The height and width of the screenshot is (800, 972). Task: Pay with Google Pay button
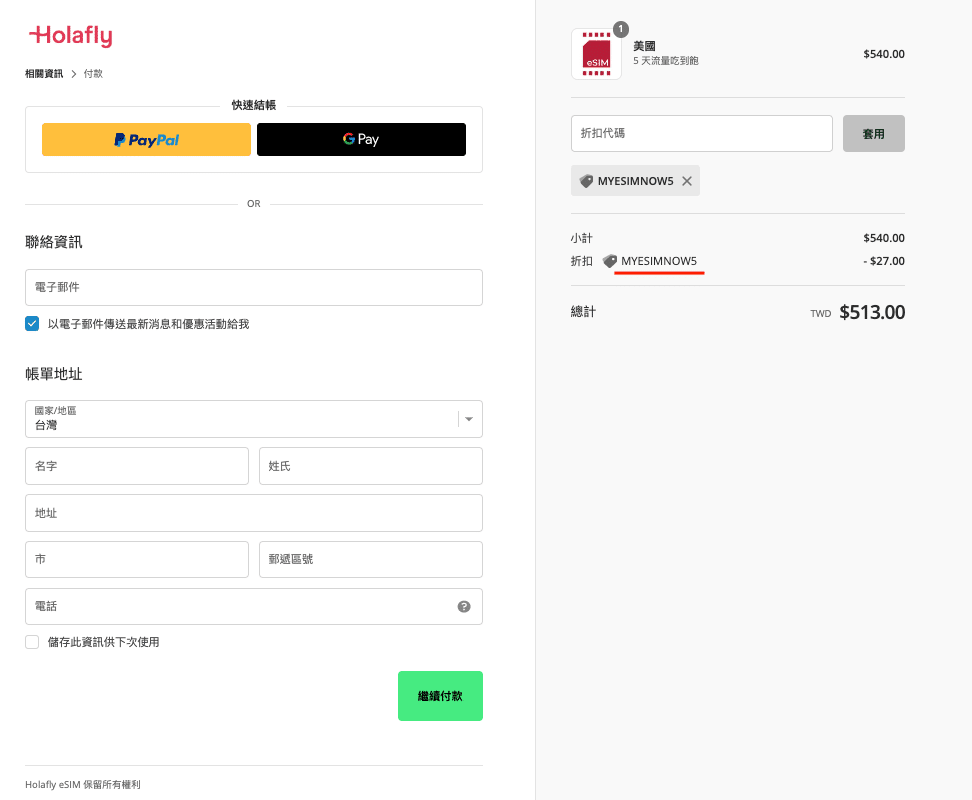(x=361, y=140)
